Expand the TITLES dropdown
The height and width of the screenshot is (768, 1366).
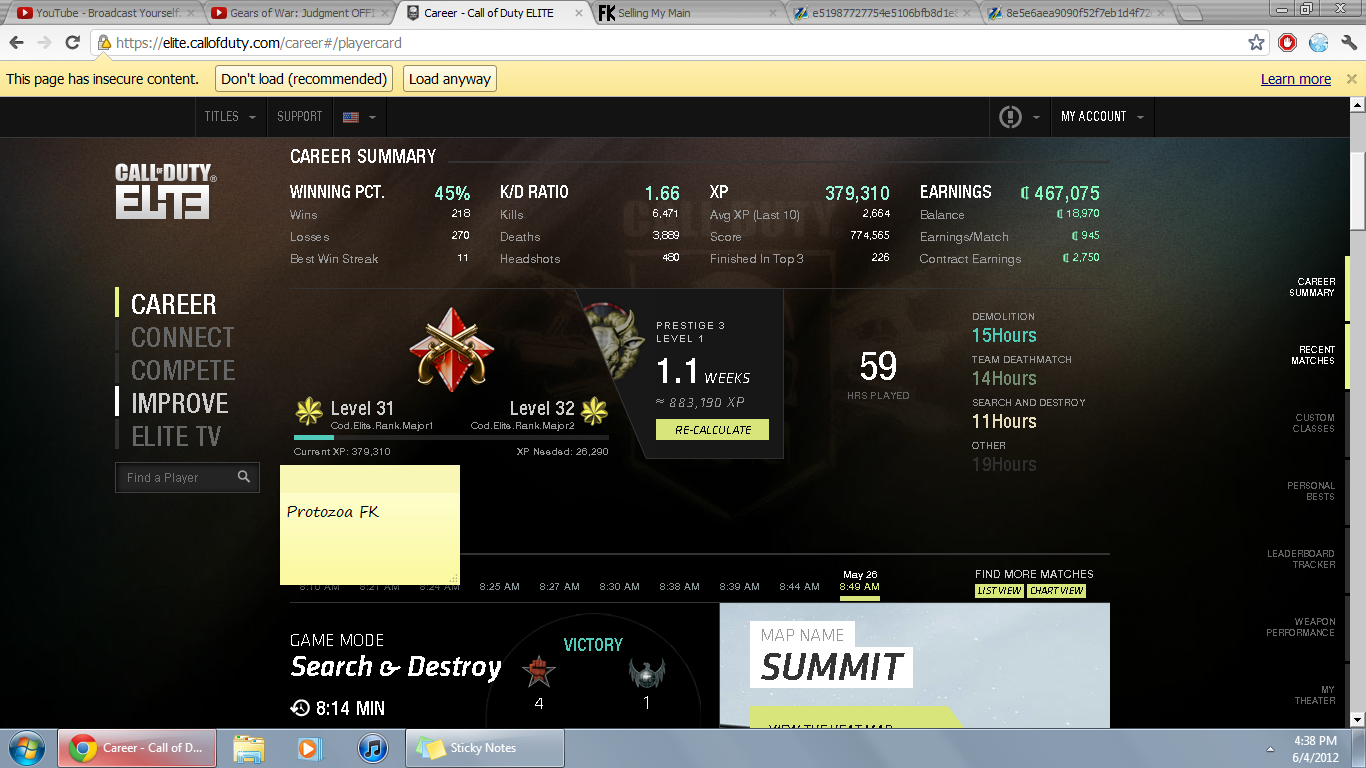230,117
